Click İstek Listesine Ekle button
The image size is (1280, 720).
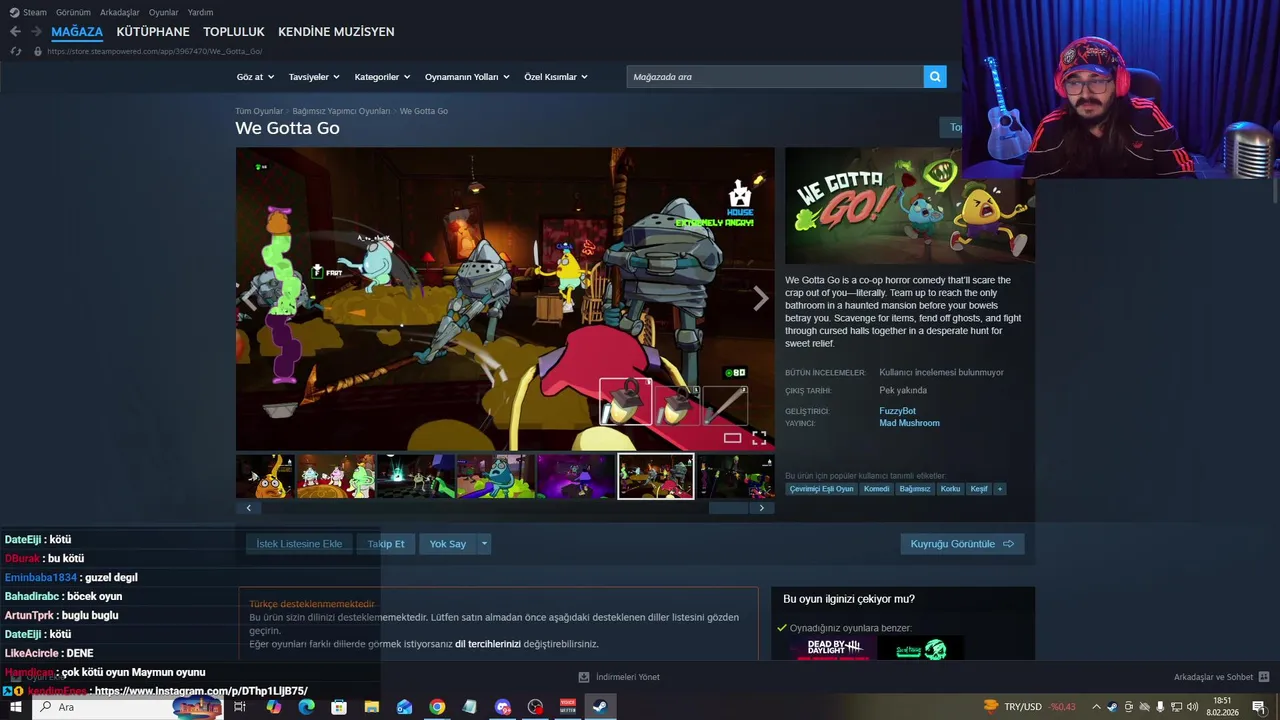[299, 544]
